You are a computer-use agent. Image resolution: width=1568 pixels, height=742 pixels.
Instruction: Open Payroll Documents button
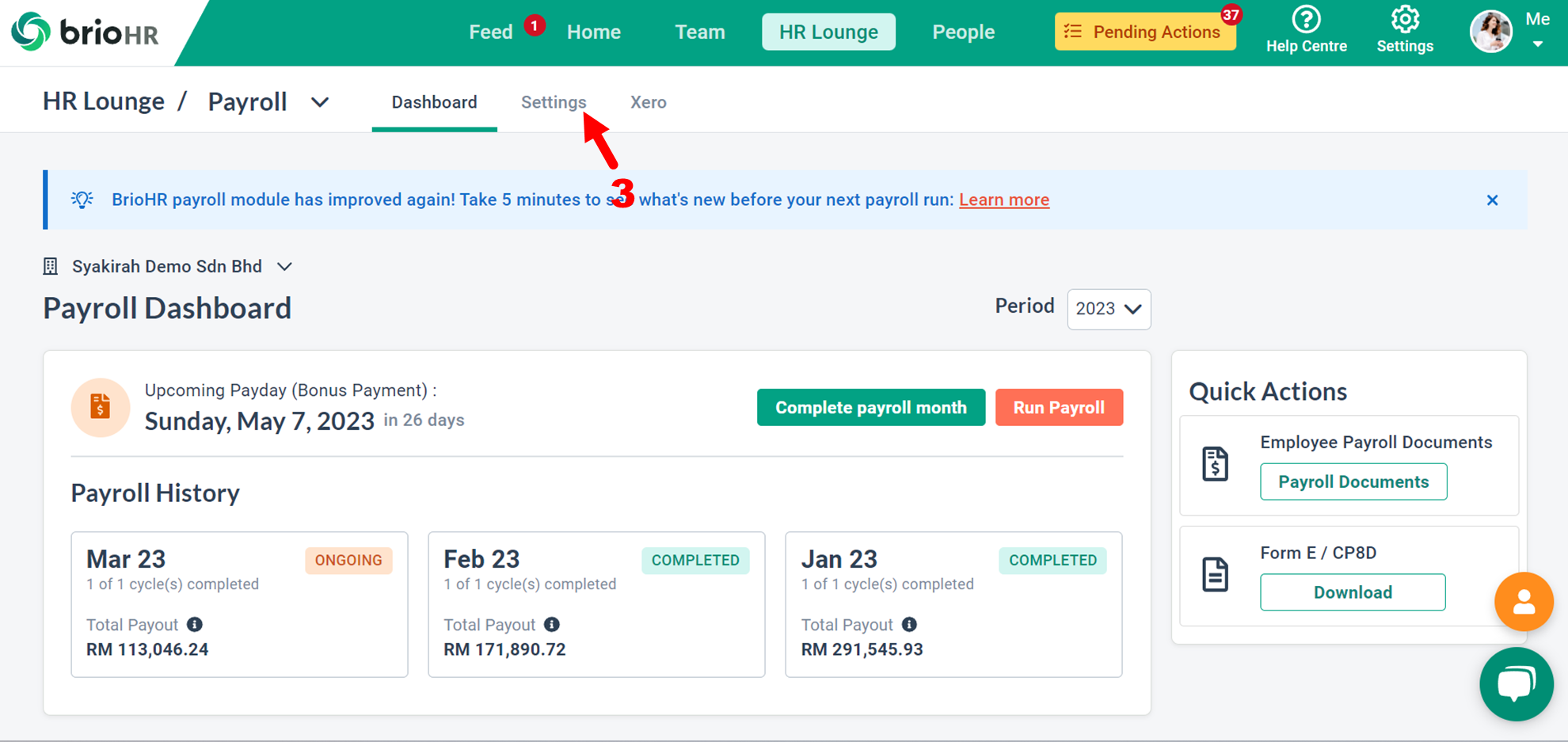1353,481
